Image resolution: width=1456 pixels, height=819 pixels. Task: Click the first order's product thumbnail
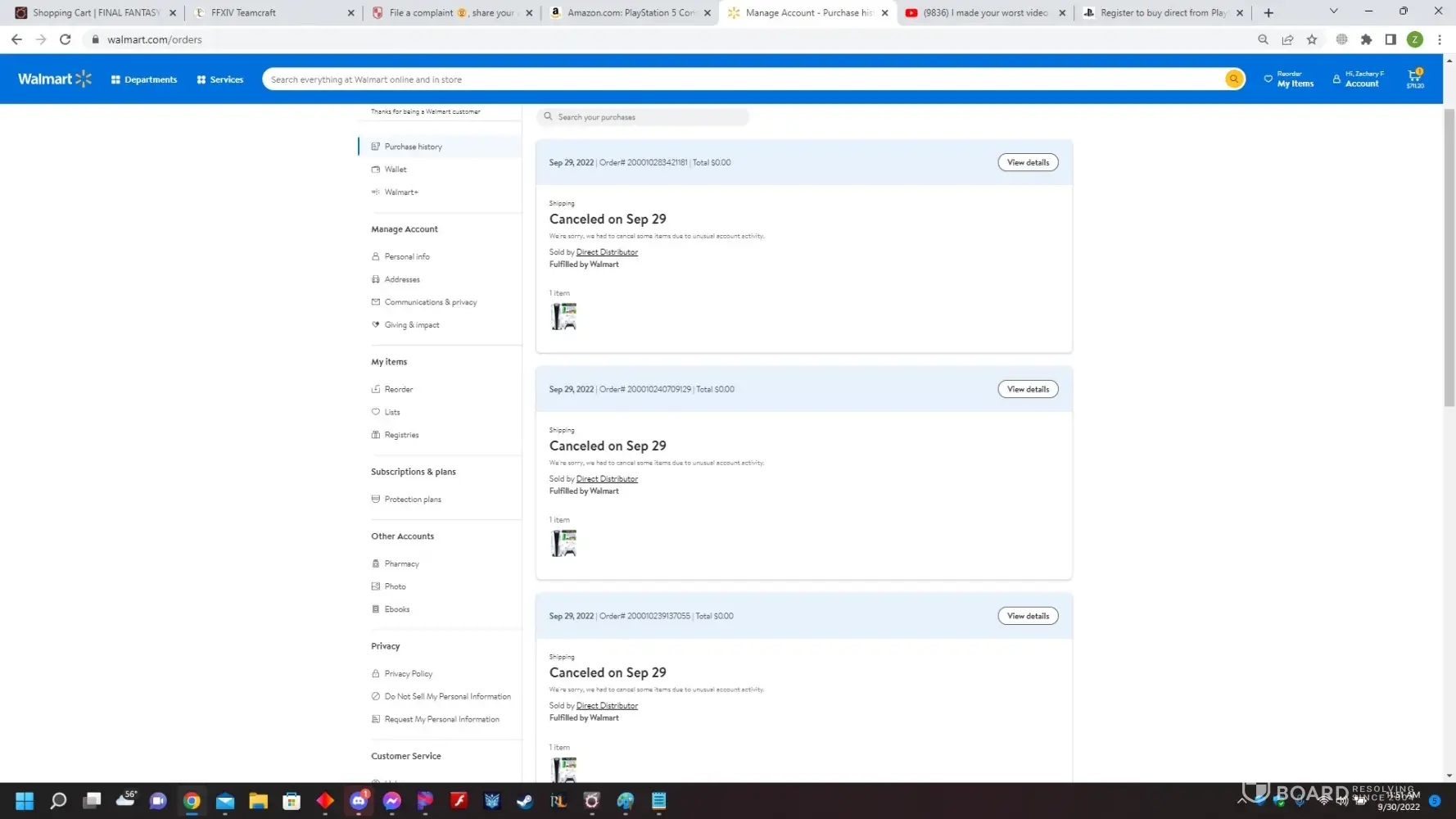(x=563, y=316)
